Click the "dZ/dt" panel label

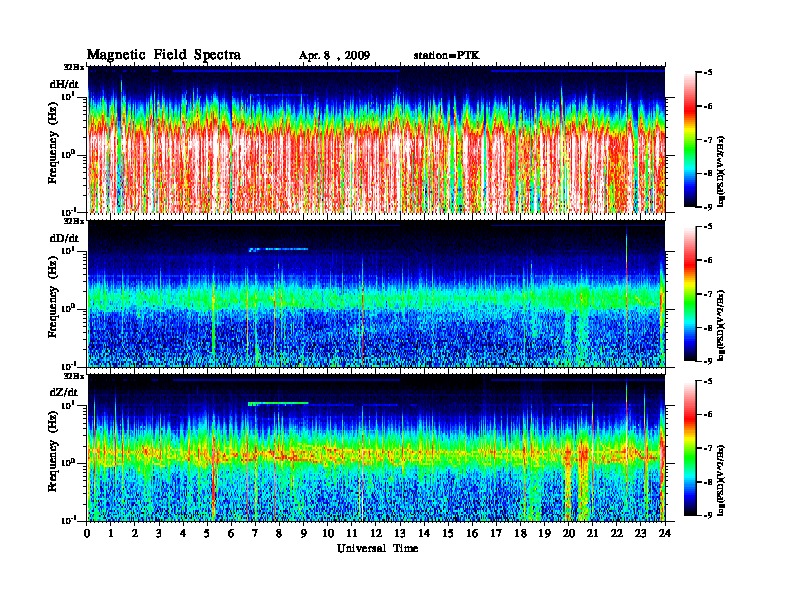click(x=64, y=392)
